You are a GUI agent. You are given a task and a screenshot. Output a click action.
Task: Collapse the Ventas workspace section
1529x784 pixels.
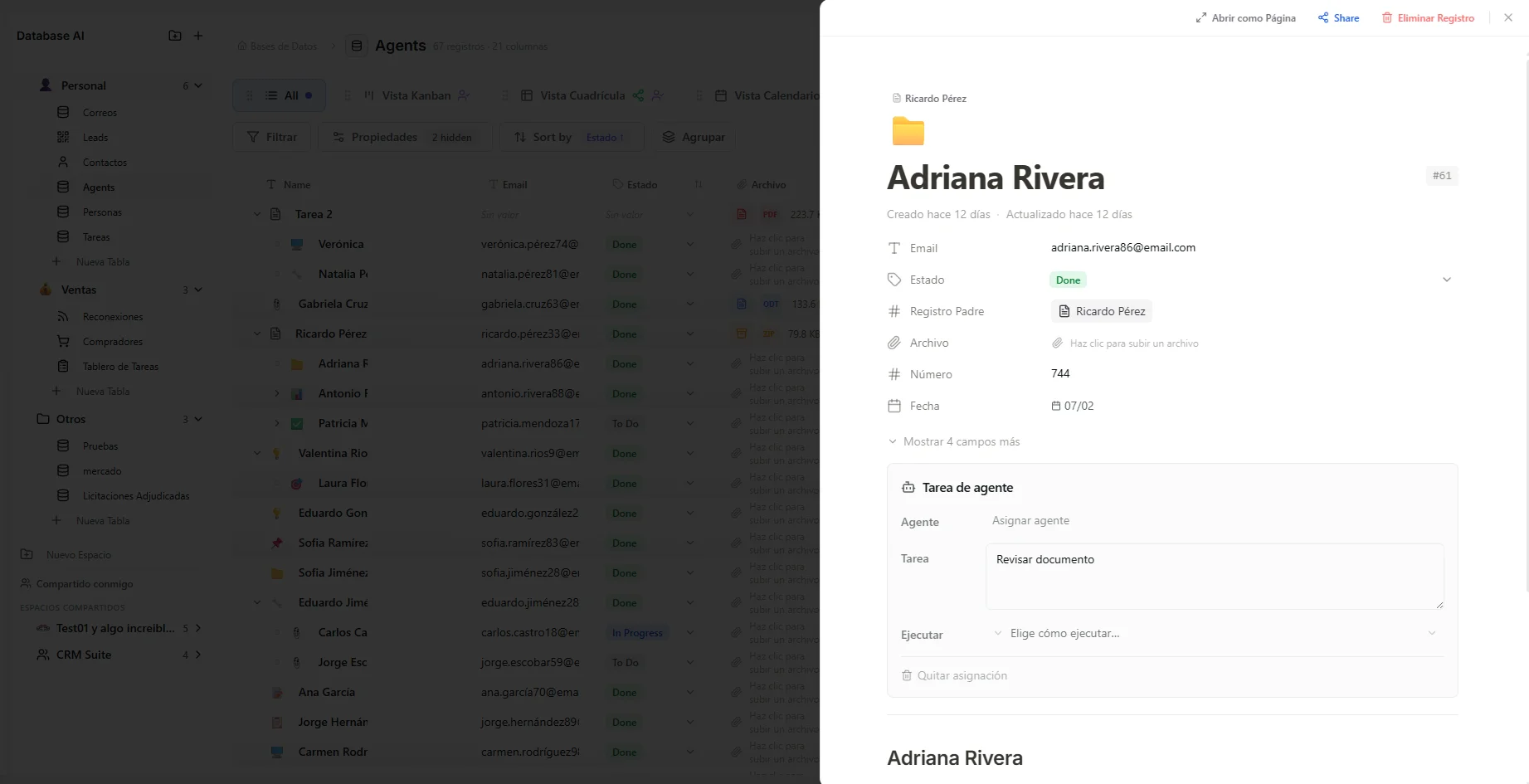(x=198, y=290)
